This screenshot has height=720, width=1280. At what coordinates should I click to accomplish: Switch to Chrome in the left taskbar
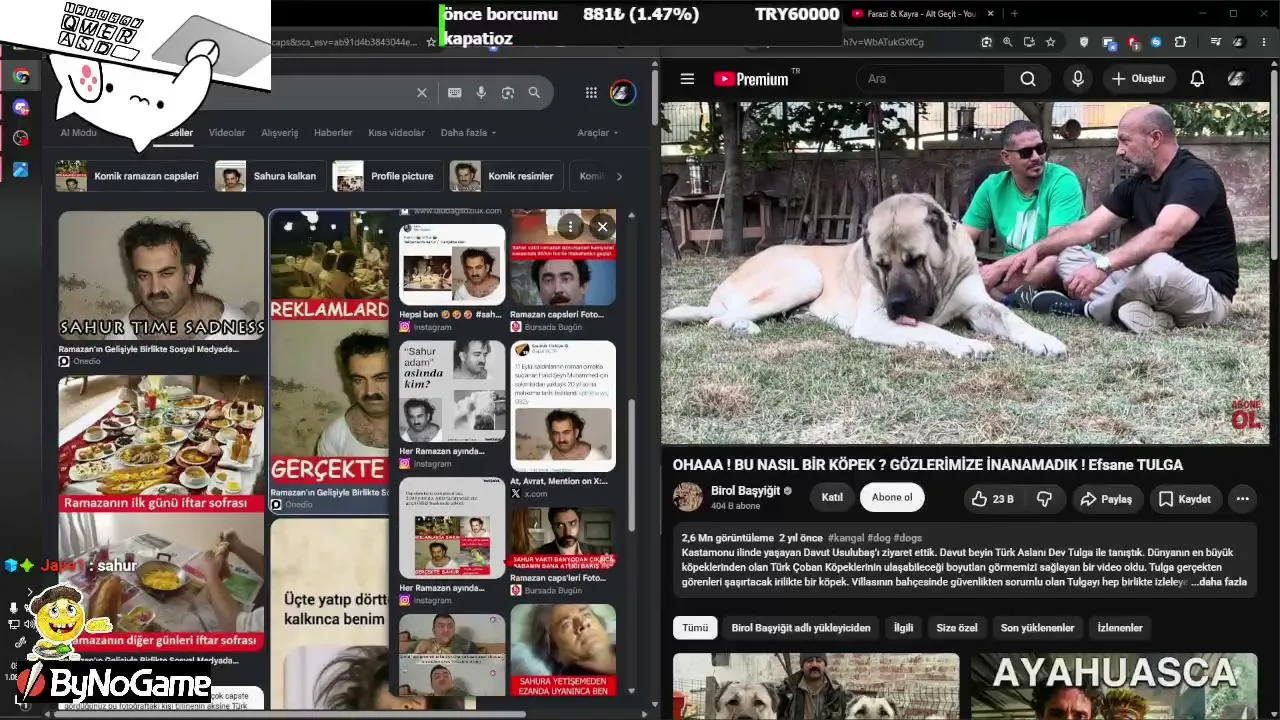(21, 77)
